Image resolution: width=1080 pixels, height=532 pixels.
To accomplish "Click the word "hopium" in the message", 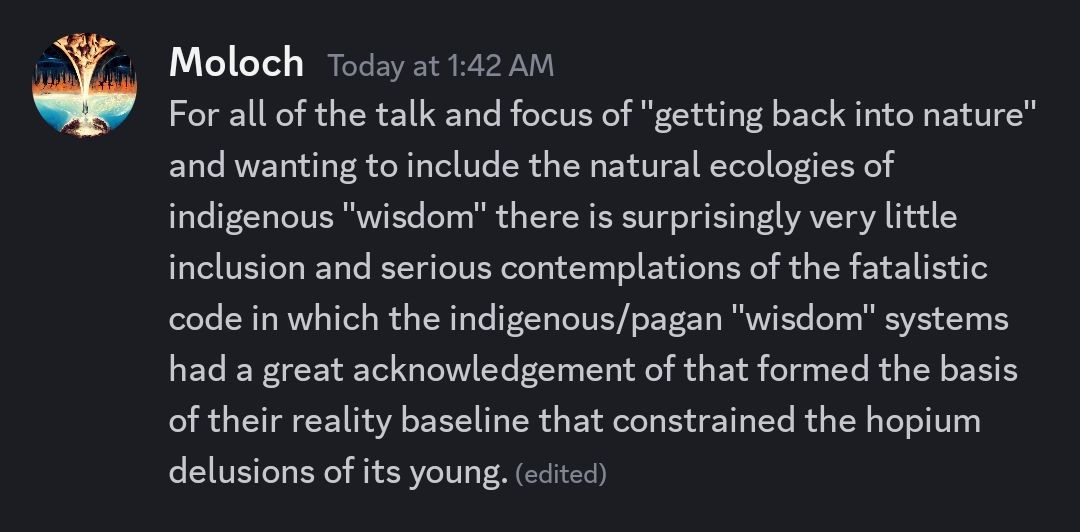I will (x=923, y=422).
